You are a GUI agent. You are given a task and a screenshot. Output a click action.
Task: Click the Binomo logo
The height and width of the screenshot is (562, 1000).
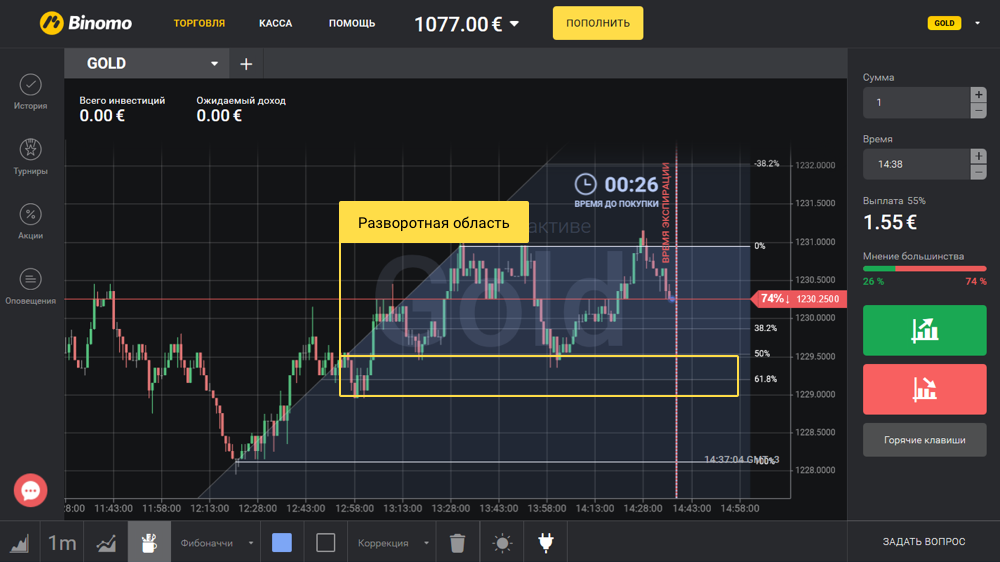[x=85, y=23]
